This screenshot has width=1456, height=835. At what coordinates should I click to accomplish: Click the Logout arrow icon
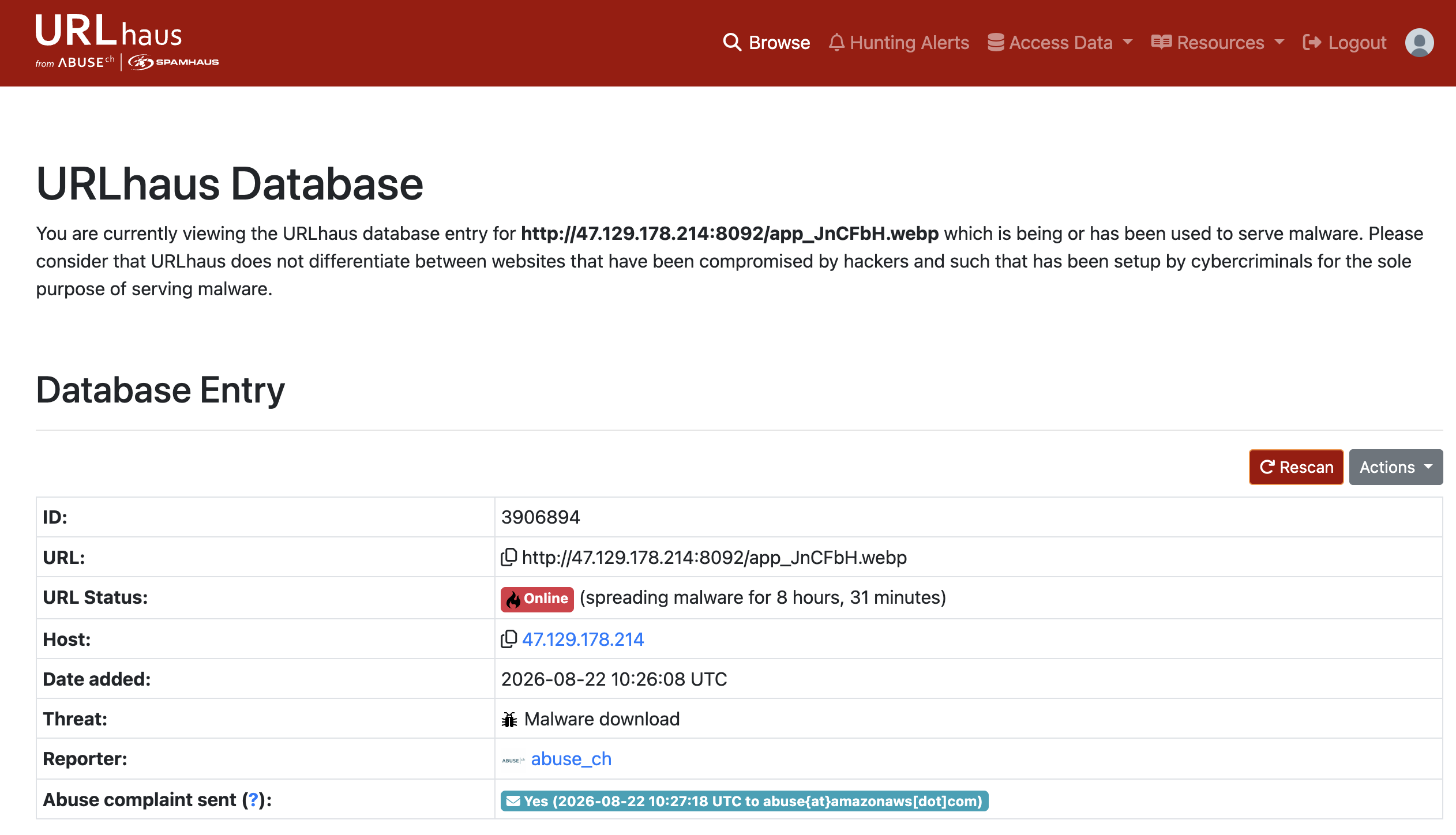1312,42
